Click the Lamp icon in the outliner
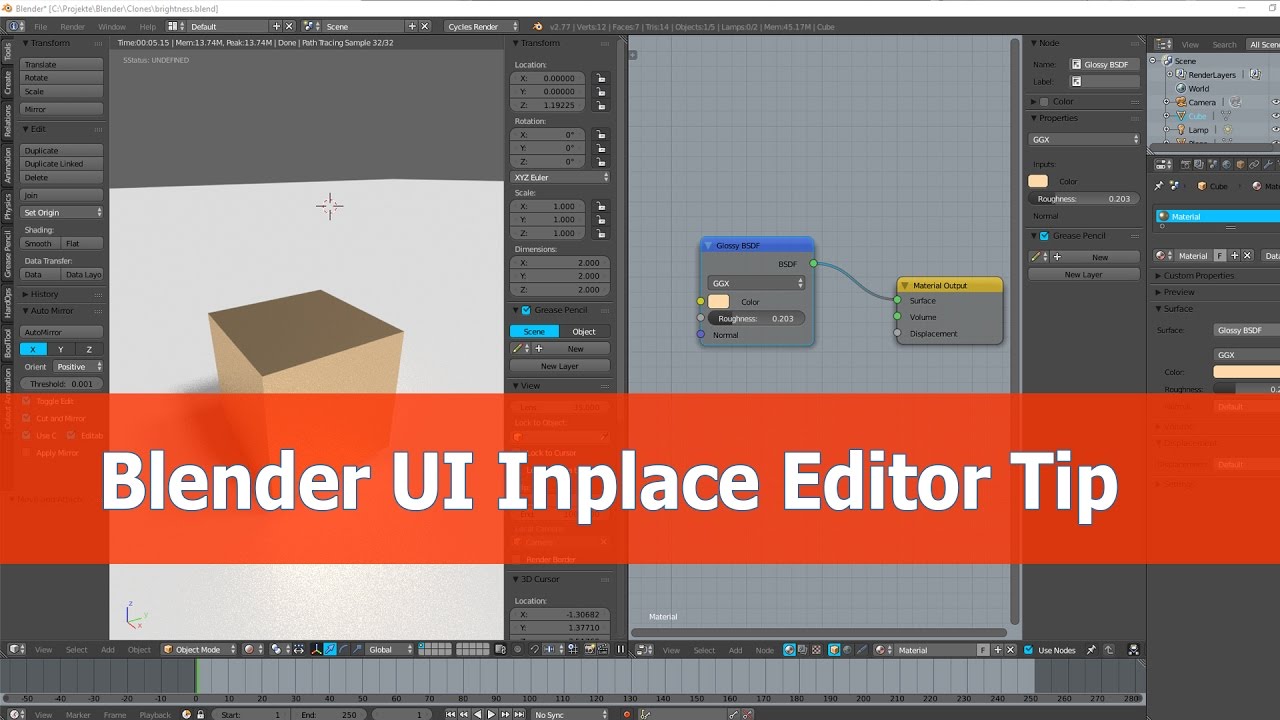Image resolution: width=1280 pixels, height=720 pixels. pyautogui.click(x=1180, y=130)
